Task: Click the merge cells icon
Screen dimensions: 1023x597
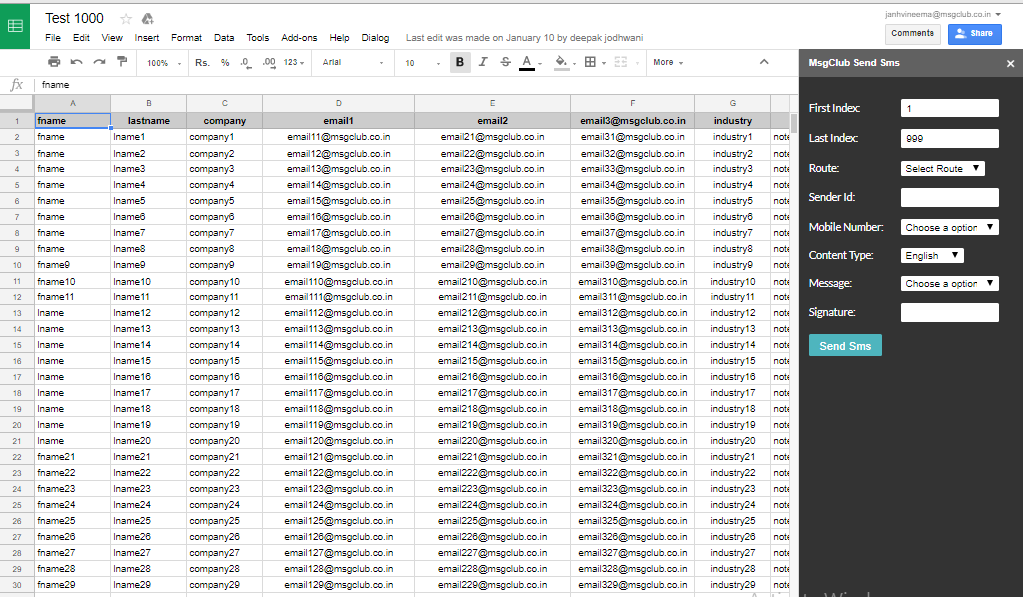Action: (620, 62)
